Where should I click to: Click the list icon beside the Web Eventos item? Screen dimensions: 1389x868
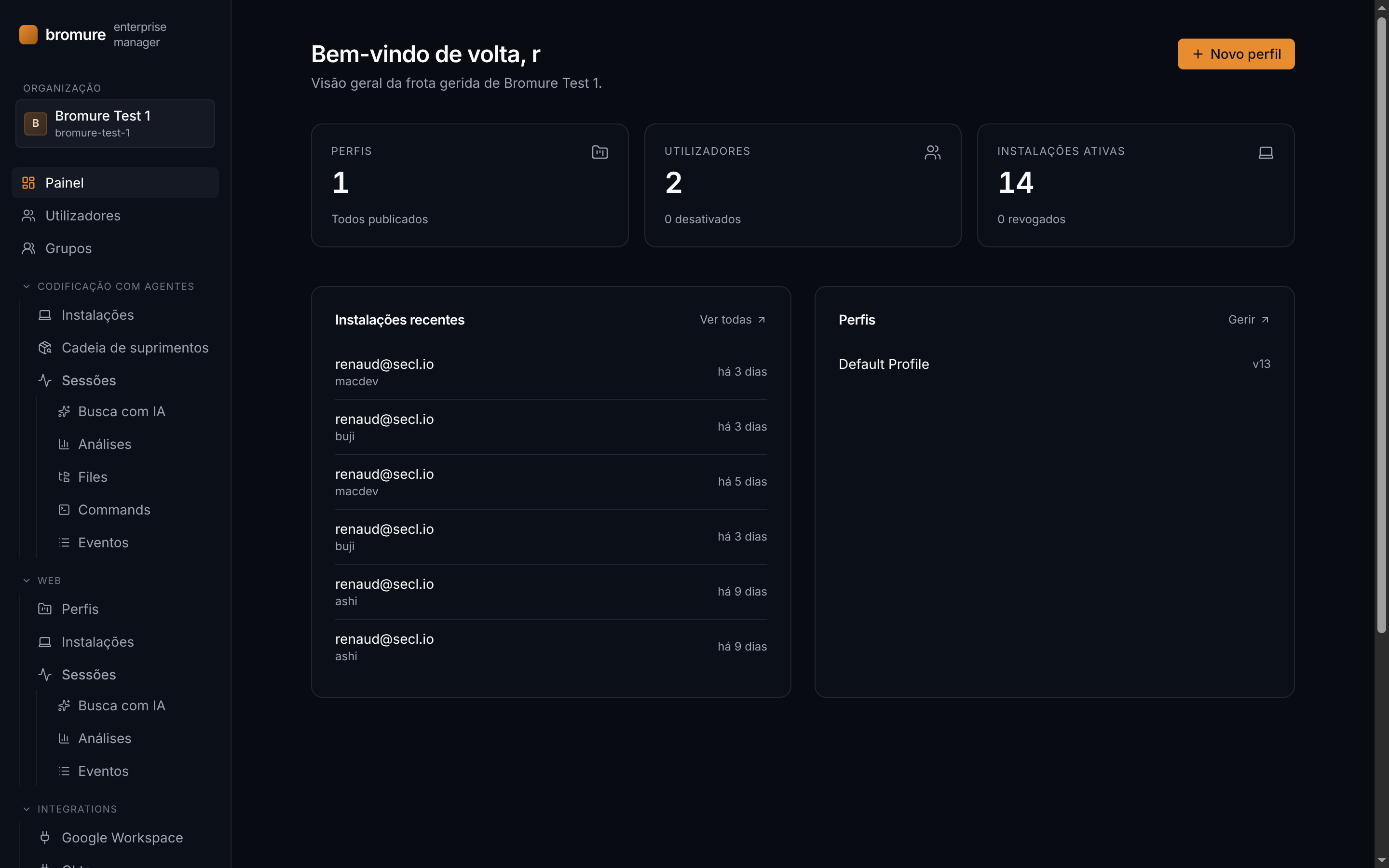tap(64, 771)
